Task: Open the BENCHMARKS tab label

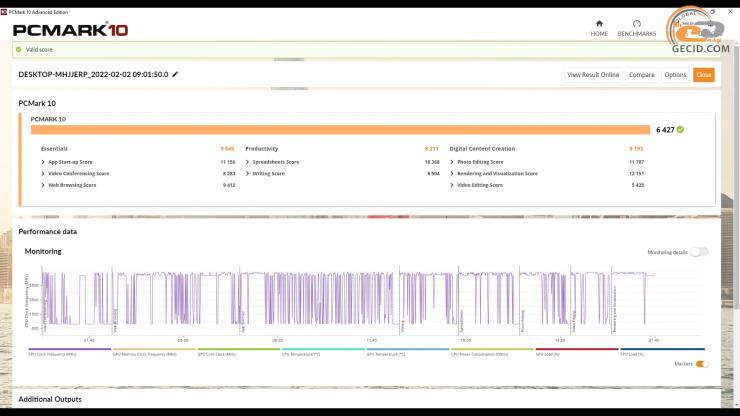Action: click(x=637, y=34)
